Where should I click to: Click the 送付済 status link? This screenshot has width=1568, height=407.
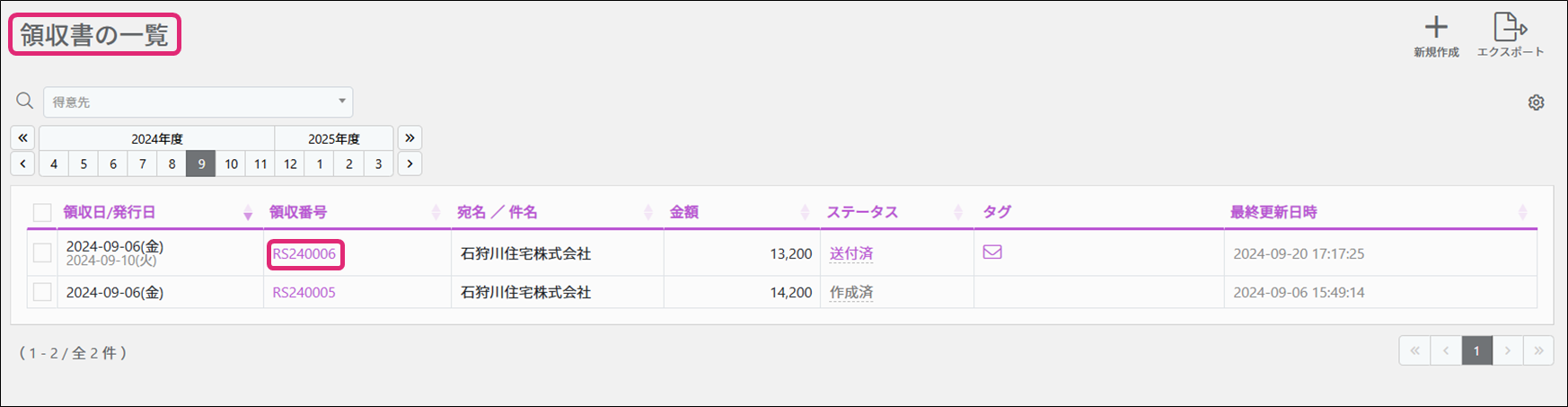point(850,253)
